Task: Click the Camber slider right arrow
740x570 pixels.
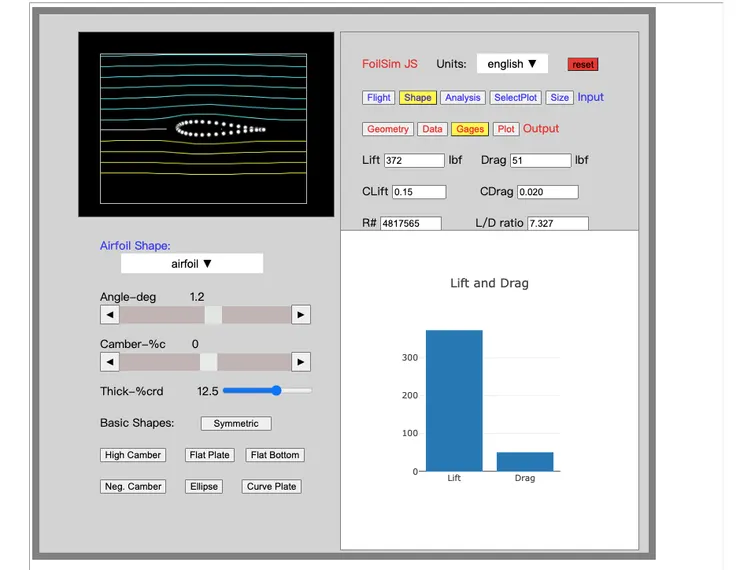Action: coord(301,362)
